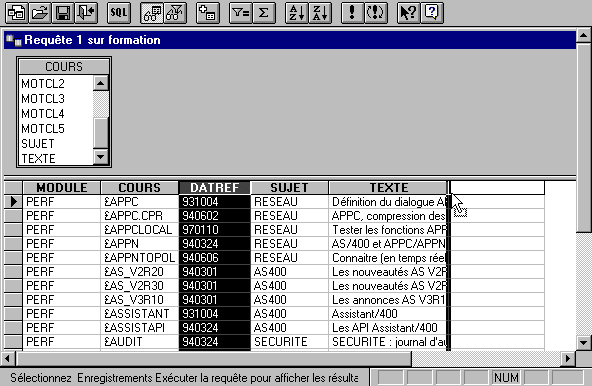Run query now with exclamation icon
The width and height of the screenshot is (592, 386).
click(x=352, y=12)
